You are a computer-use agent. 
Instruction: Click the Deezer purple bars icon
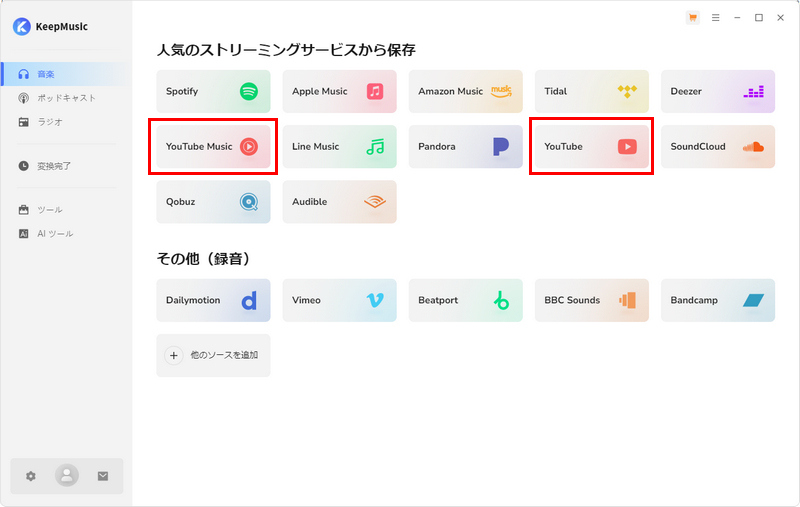(754, 92)
